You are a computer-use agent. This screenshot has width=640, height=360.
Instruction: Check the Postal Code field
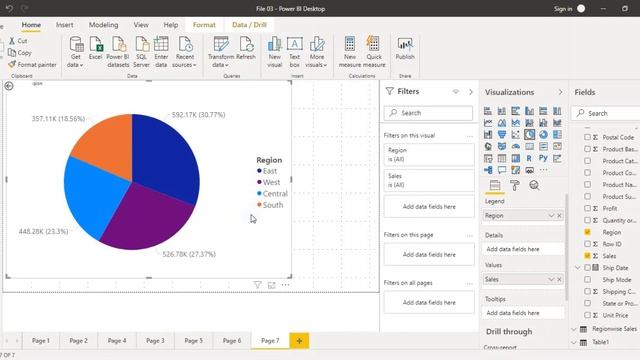(587, 137)
